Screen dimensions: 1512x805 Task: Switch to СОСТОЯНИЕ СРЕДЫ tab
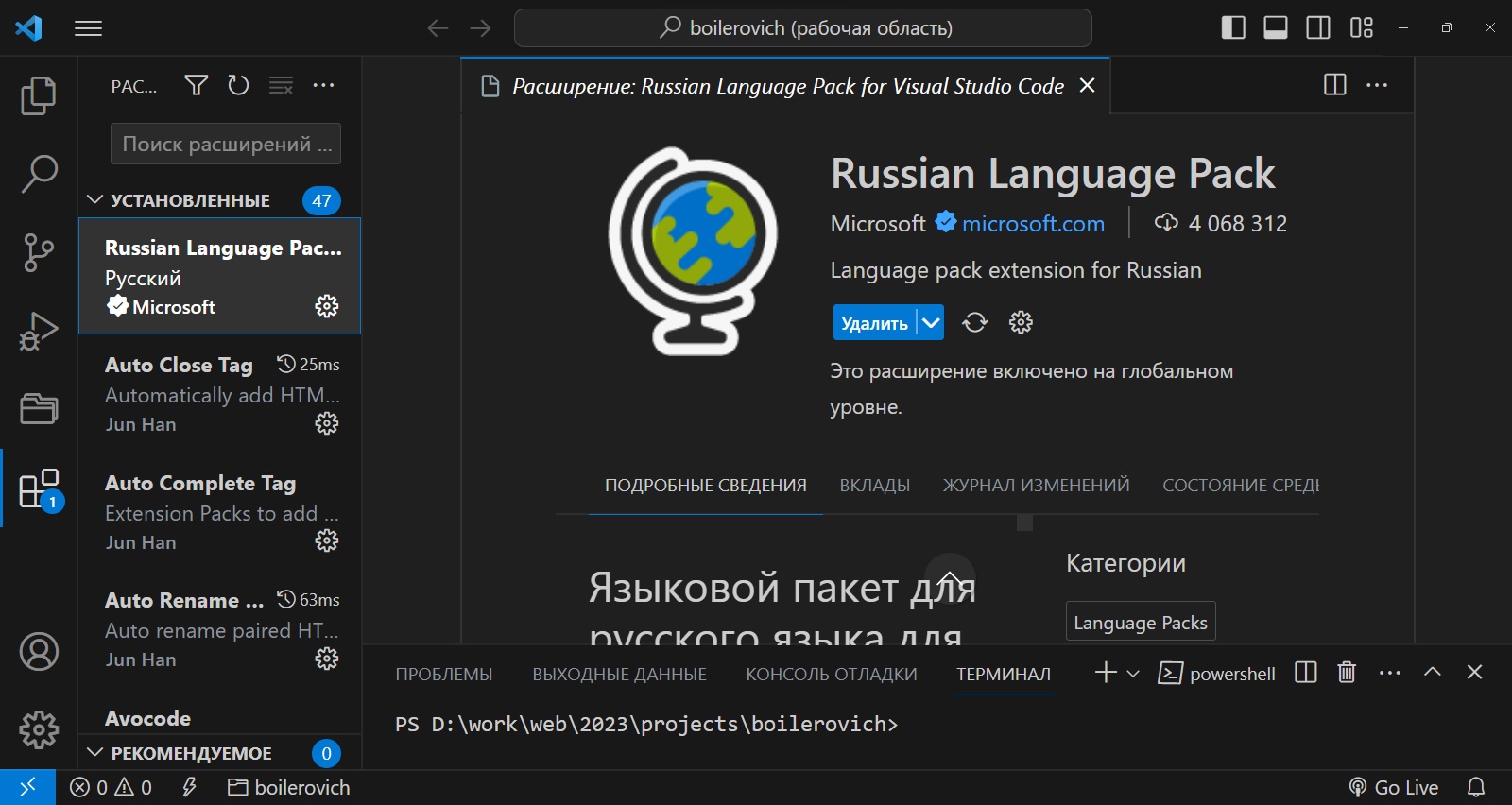[x=1240, y=486]
